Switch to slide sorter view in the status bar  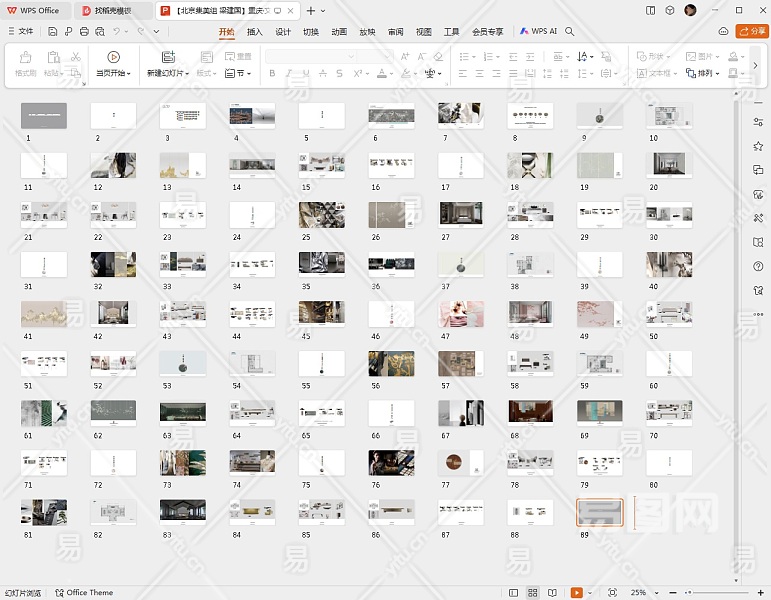click(533, 593)
